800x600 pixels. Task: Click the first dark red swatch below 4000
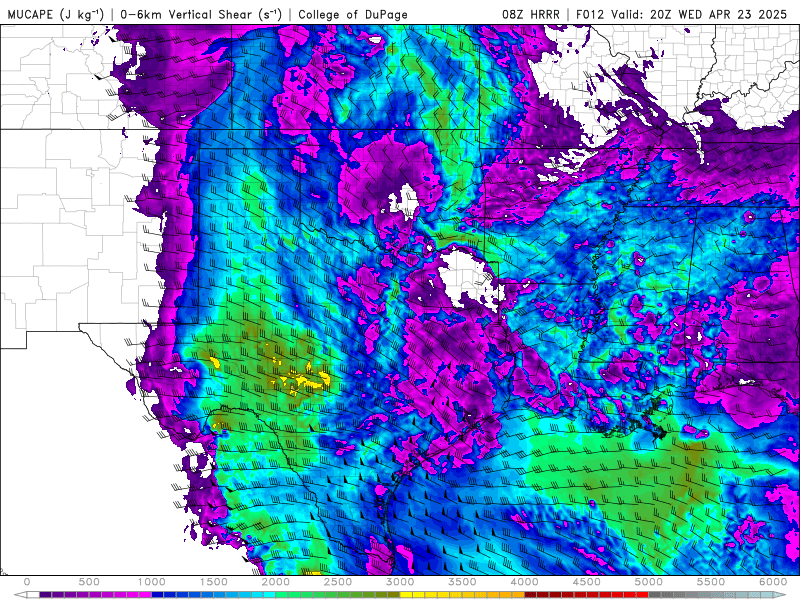pos(531,594)
